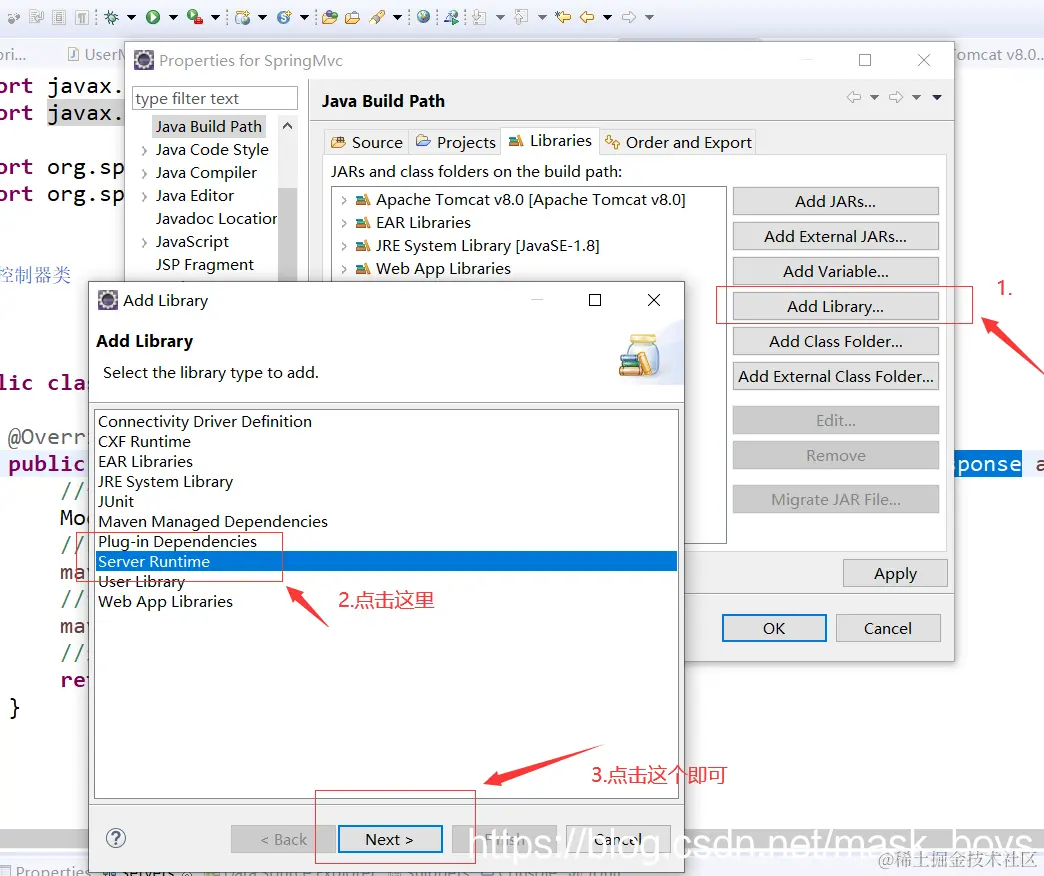Click the blue S new class icon
This screenshot has width=1044, height=876.
284,17
